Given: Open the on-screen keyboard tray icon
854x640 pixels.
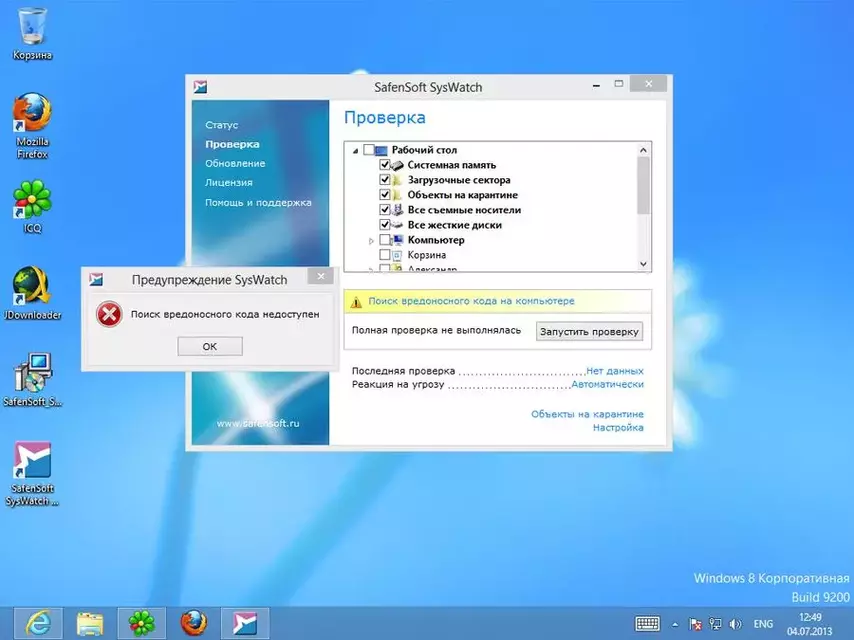Looking at the screenshot, I should 647,624.
